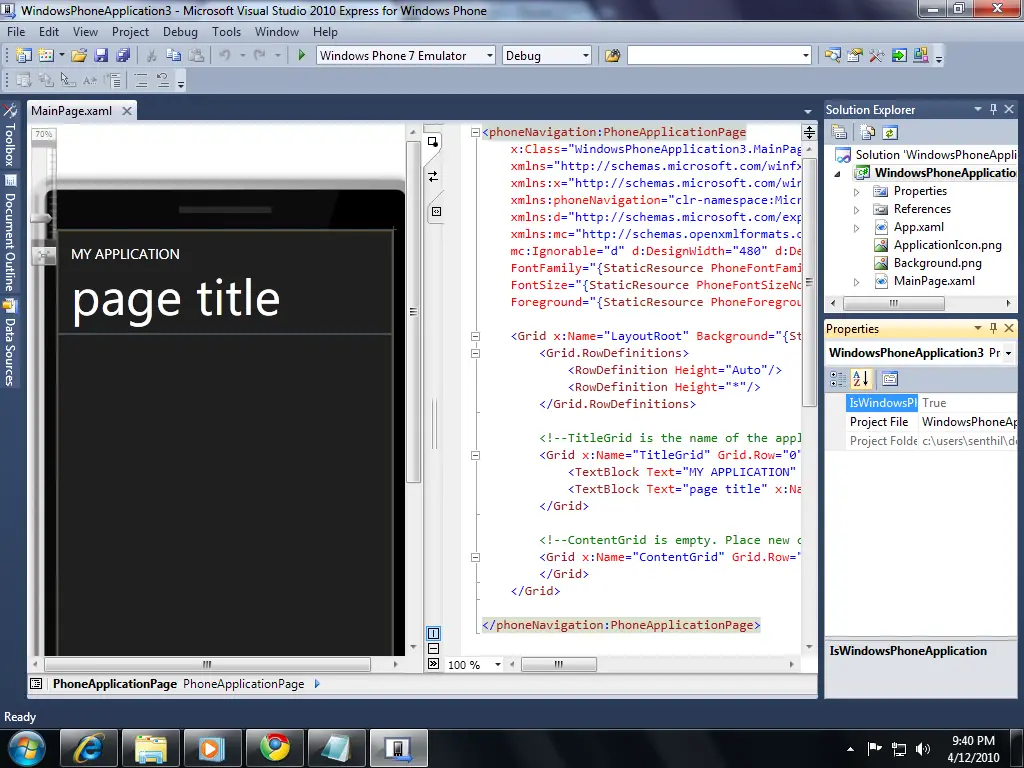
Task: Open the Windows Phone 7 Emulator dropdown
Action: pos(489,56)
